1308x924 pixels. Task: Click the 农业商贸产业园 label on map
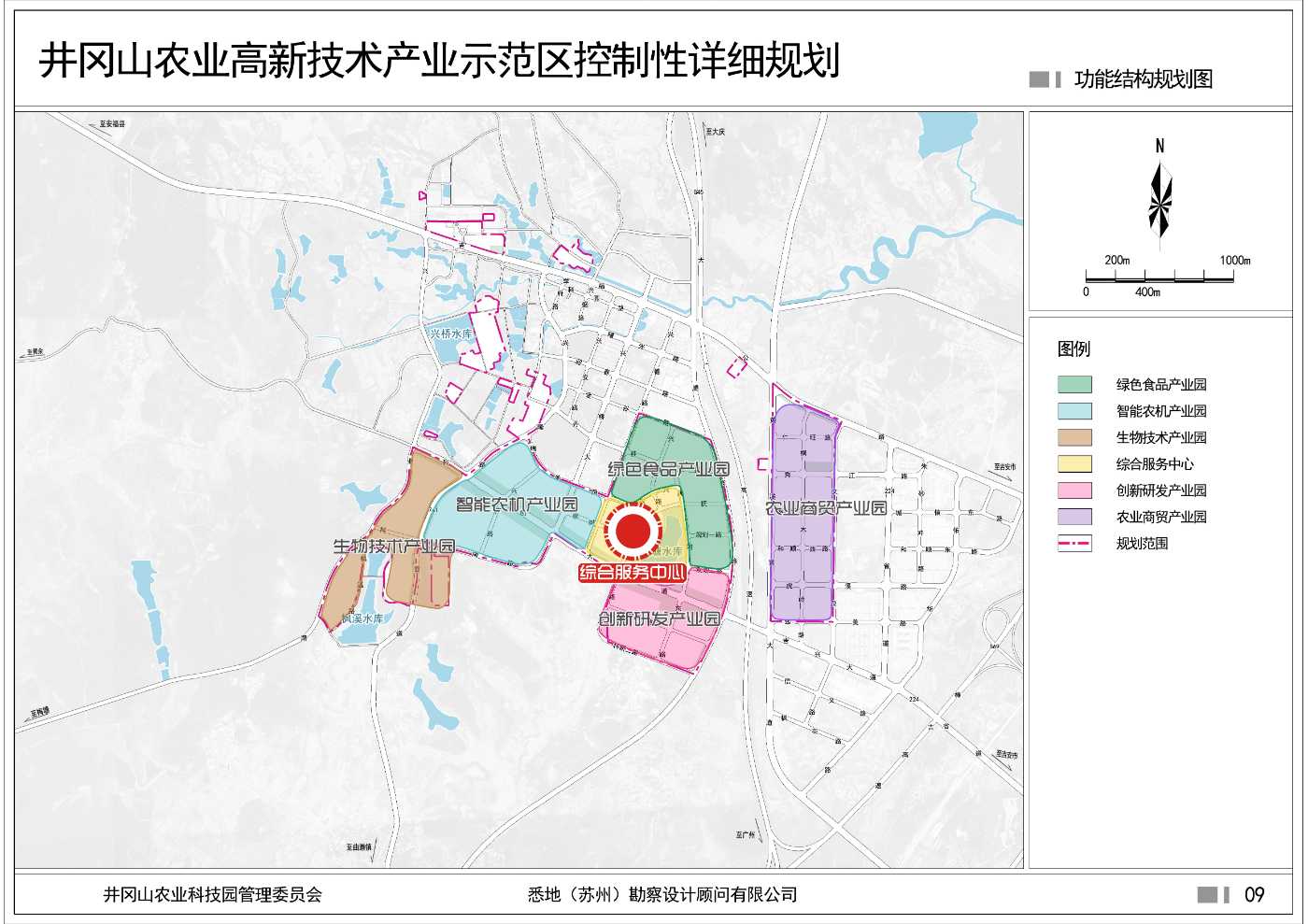(x=826, y=508)
